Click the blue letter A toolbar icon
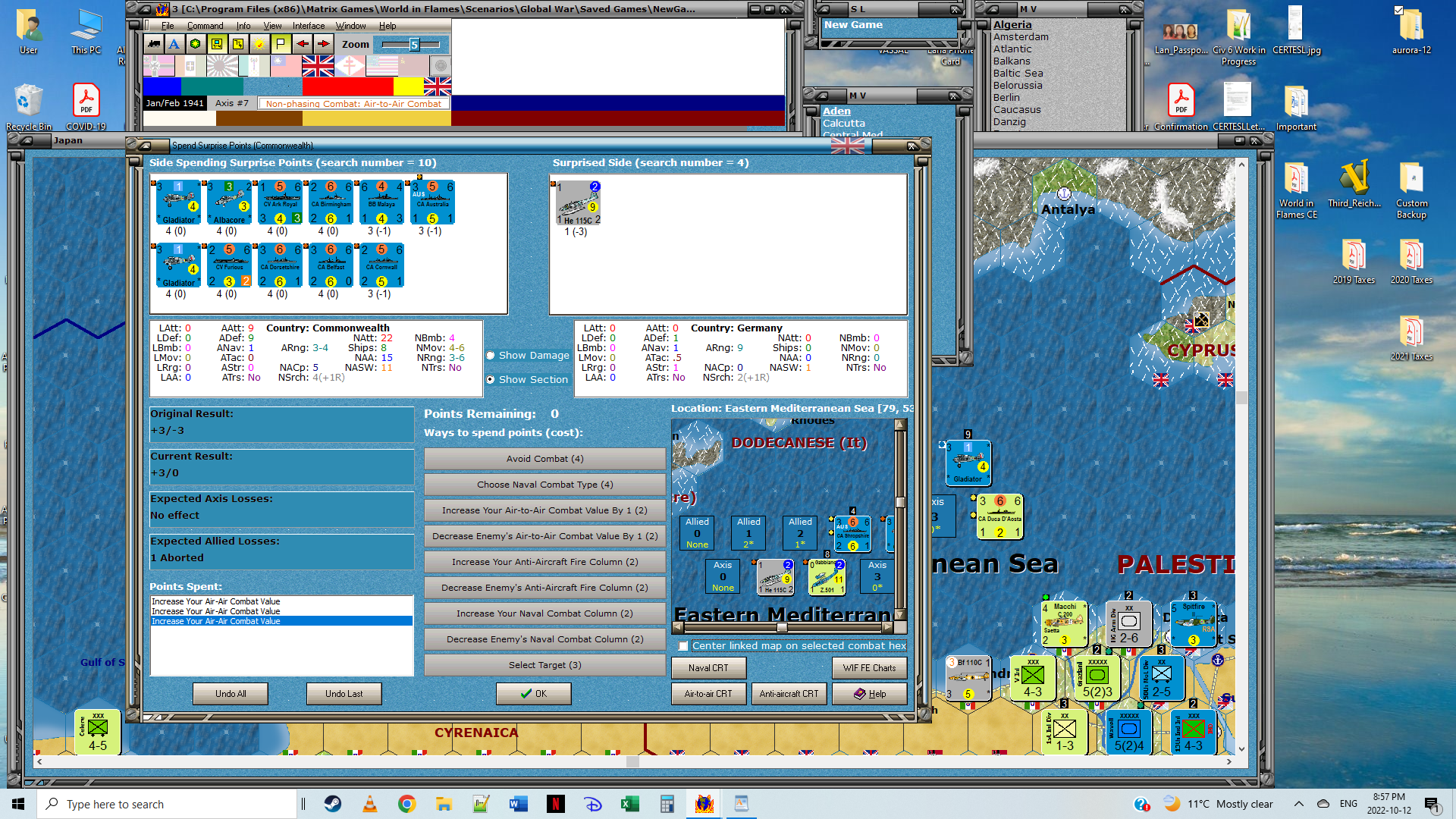This screenshot has width=1456, height=819. point(174,44)
